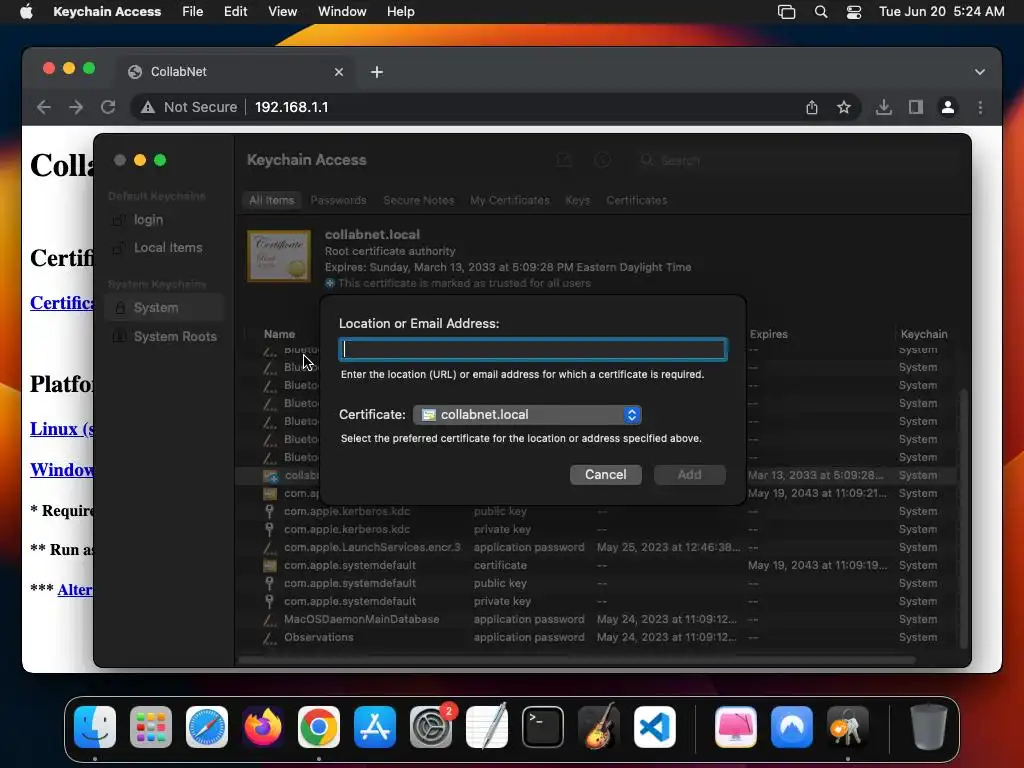Go back in the Chrome browser
This screenshot has height=768, width=1024.
44,107
